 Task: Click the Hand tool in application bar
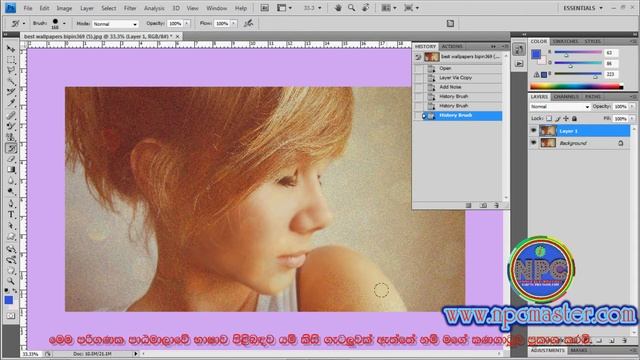(x=338, y=8)
